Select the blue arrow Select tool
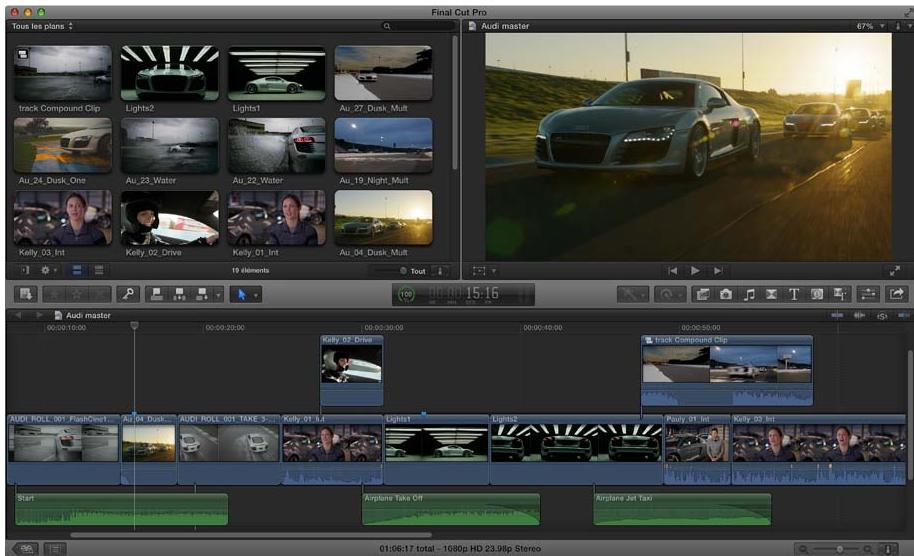914x556 pixels. pos(241,295)
